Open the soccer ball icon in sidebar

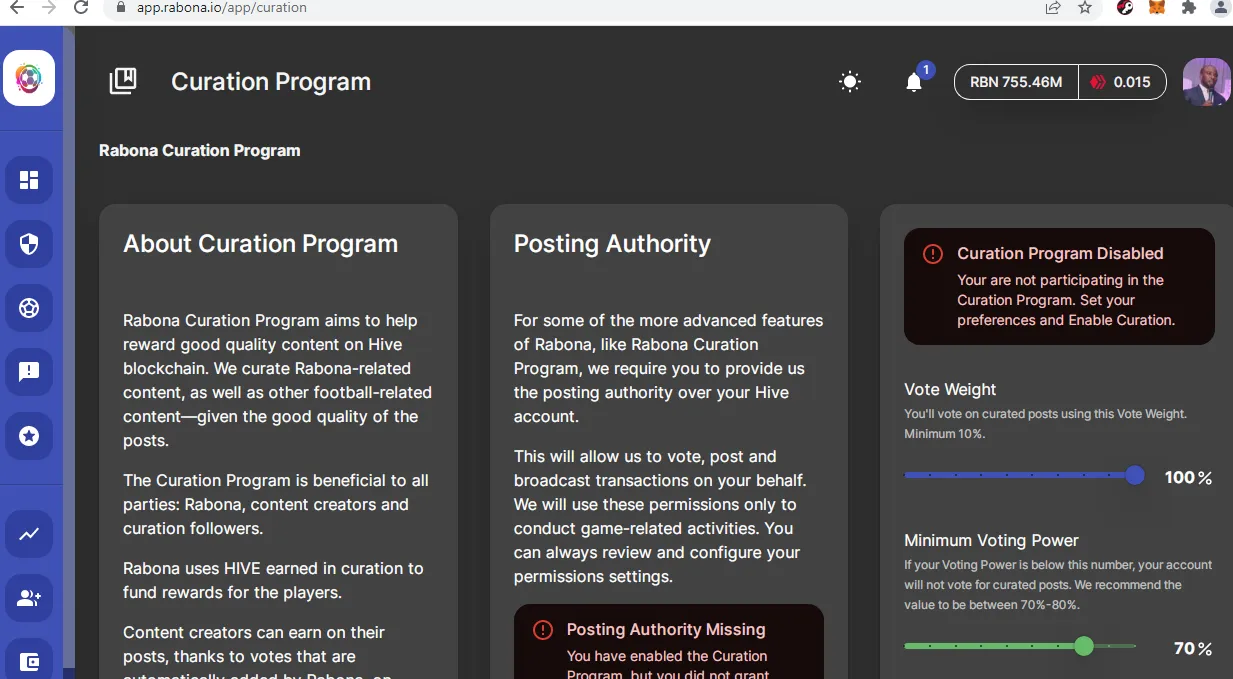[29, 308]
